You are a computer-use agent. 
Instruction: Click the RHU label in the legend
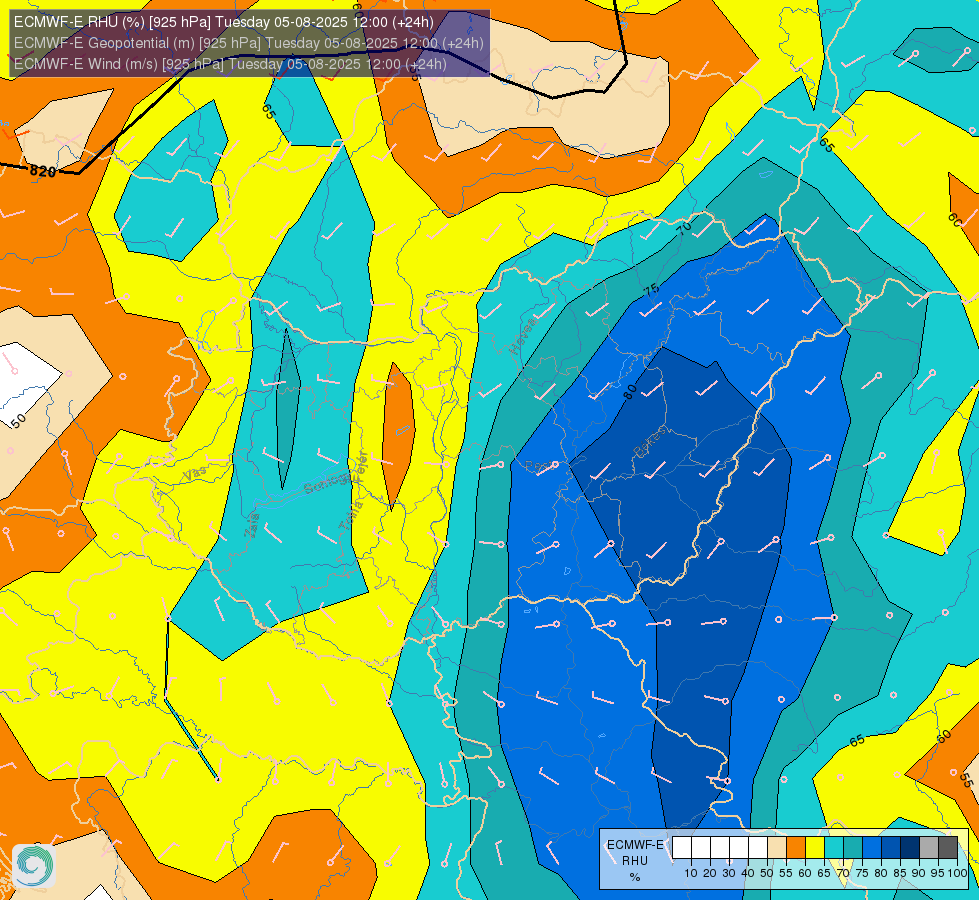point(635,861)
